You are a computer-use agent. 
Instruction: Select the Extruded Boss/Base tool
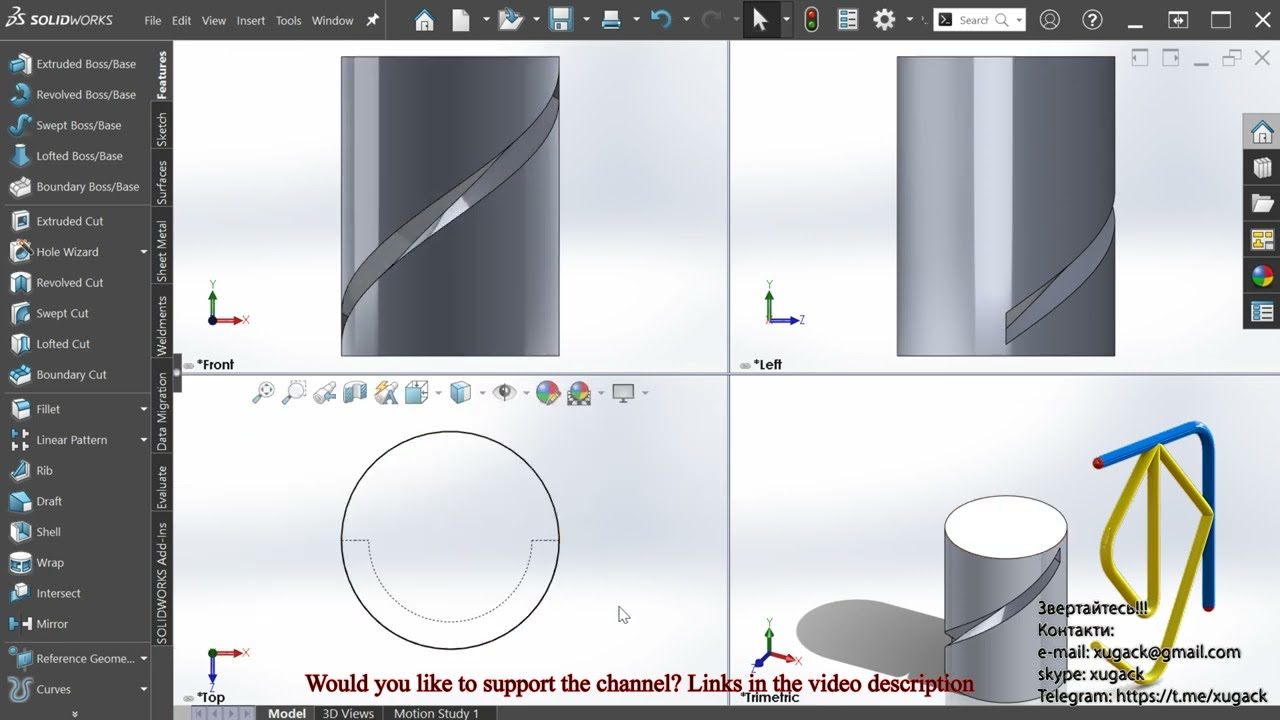click(x=73, y=64)
